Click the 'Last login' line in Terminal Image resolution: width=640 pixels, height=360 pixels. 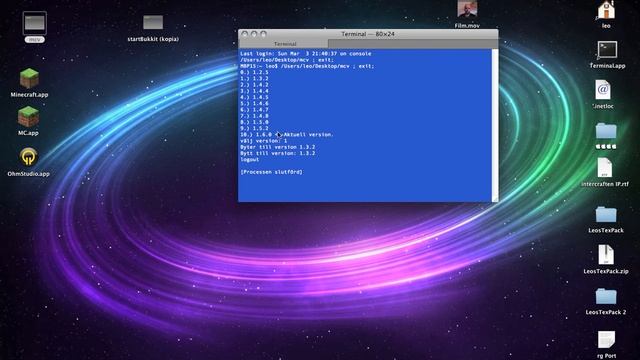(306, 53)
